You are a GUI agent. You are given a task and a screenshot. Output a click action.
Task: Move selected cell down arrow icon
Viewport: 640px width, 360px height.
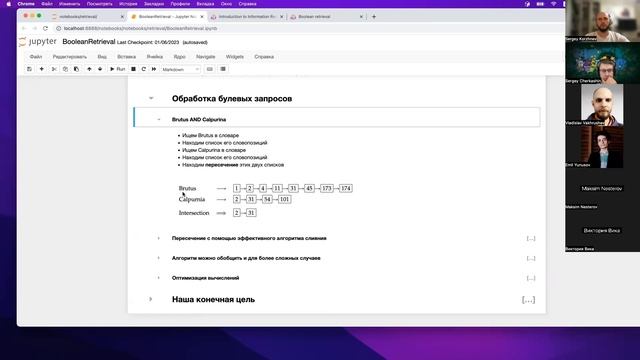click(100, 69)
